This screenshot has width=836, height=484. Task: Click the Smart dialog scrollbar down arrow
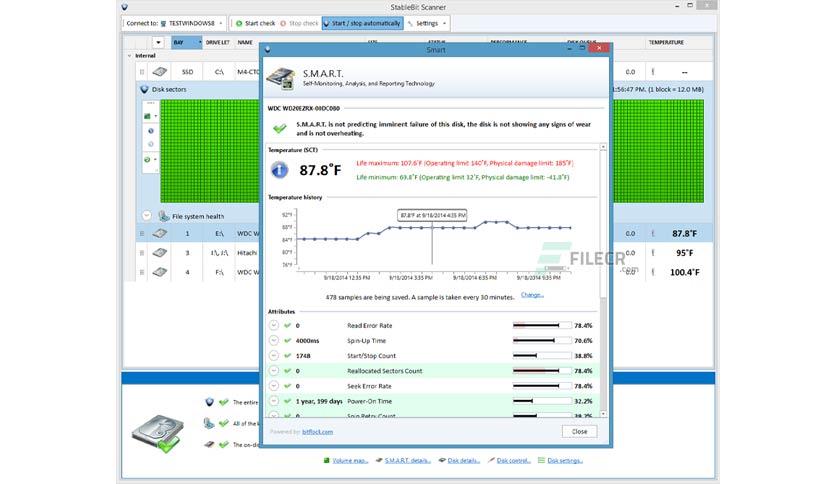603,414
